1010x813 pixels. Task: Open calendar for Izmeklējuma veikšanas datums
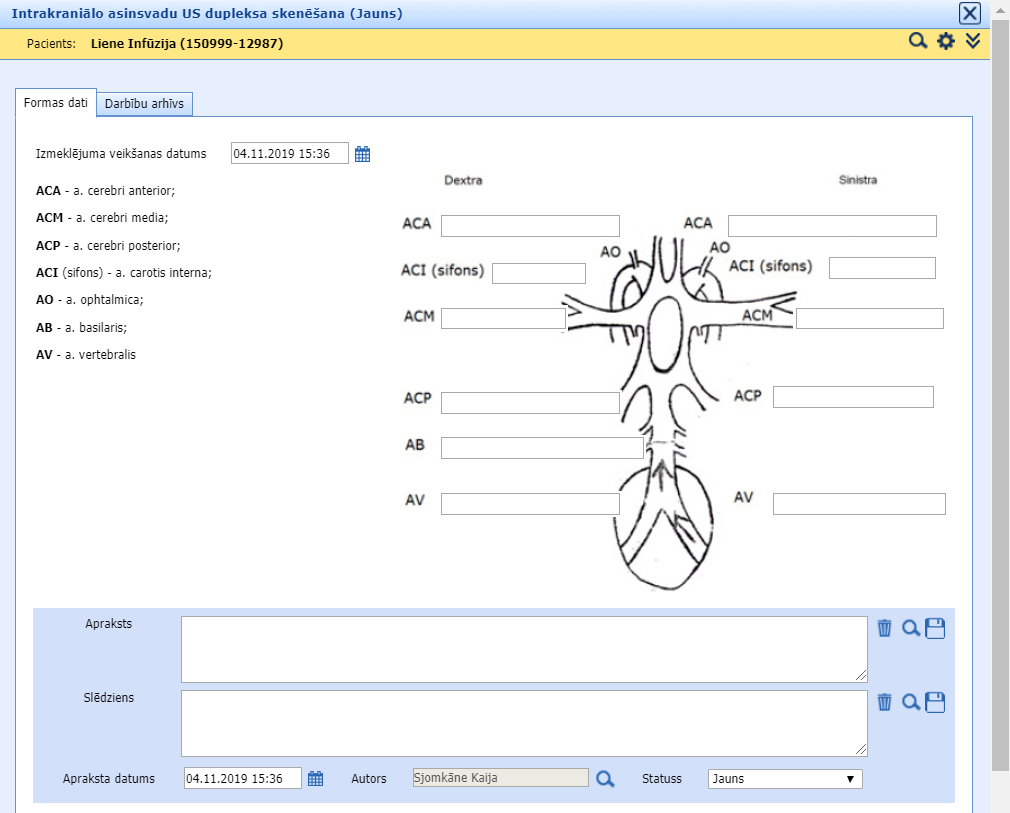tap(363, 154)
